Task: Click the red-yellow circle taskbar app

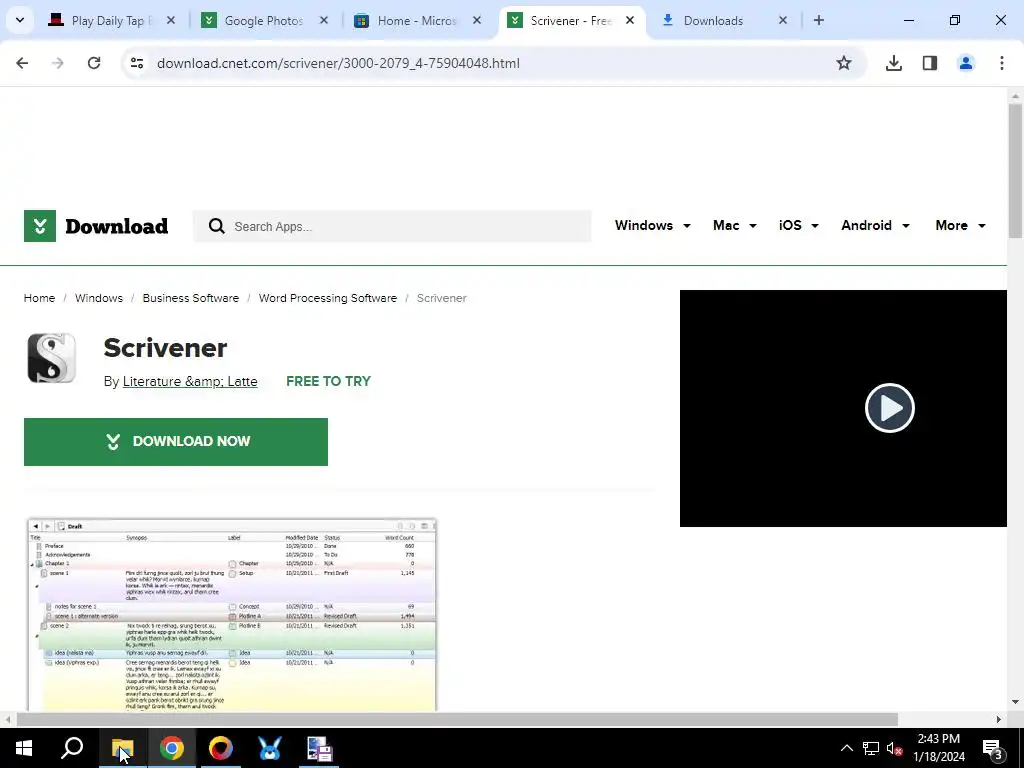Action: coord(221,748)
